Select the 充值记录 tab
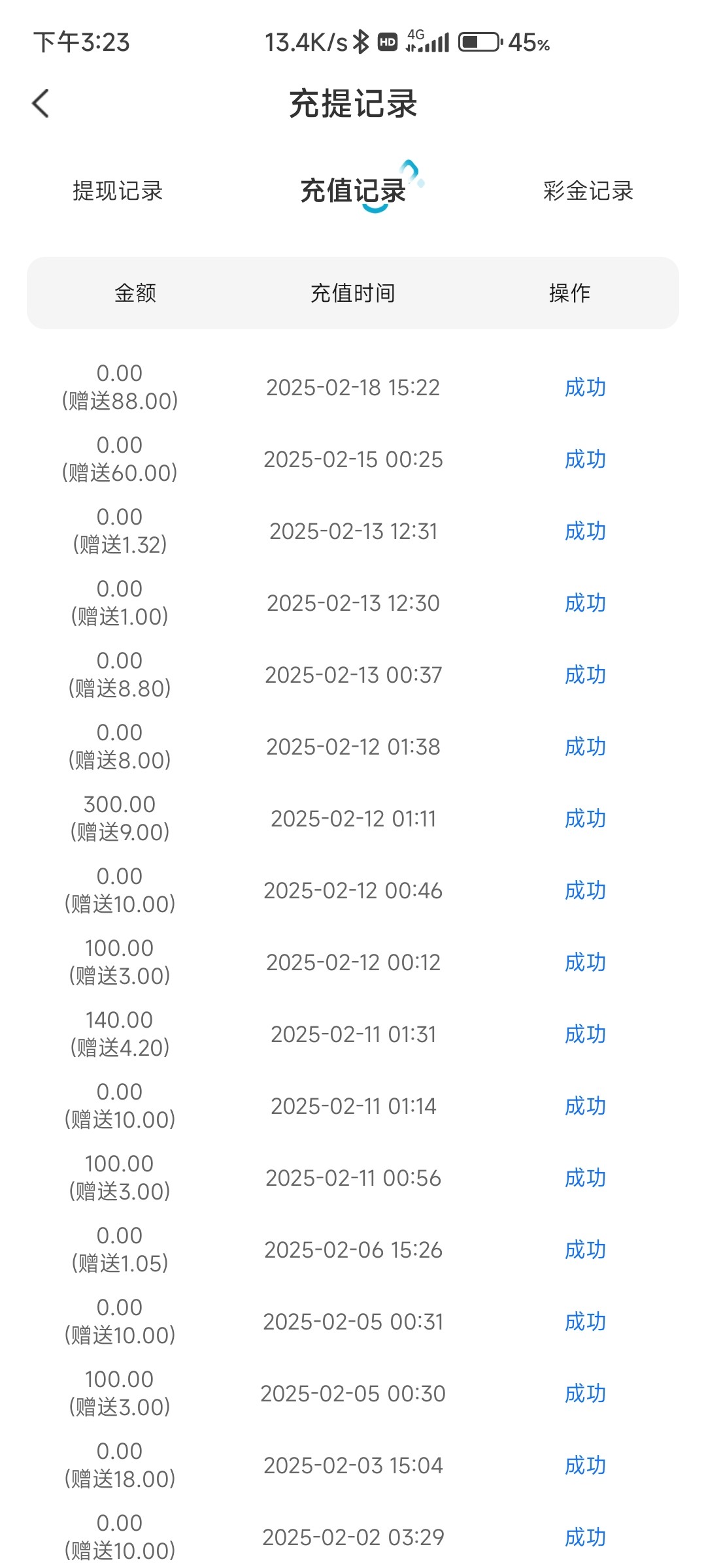The image size is (706, 1568). [x=353, y=191]
